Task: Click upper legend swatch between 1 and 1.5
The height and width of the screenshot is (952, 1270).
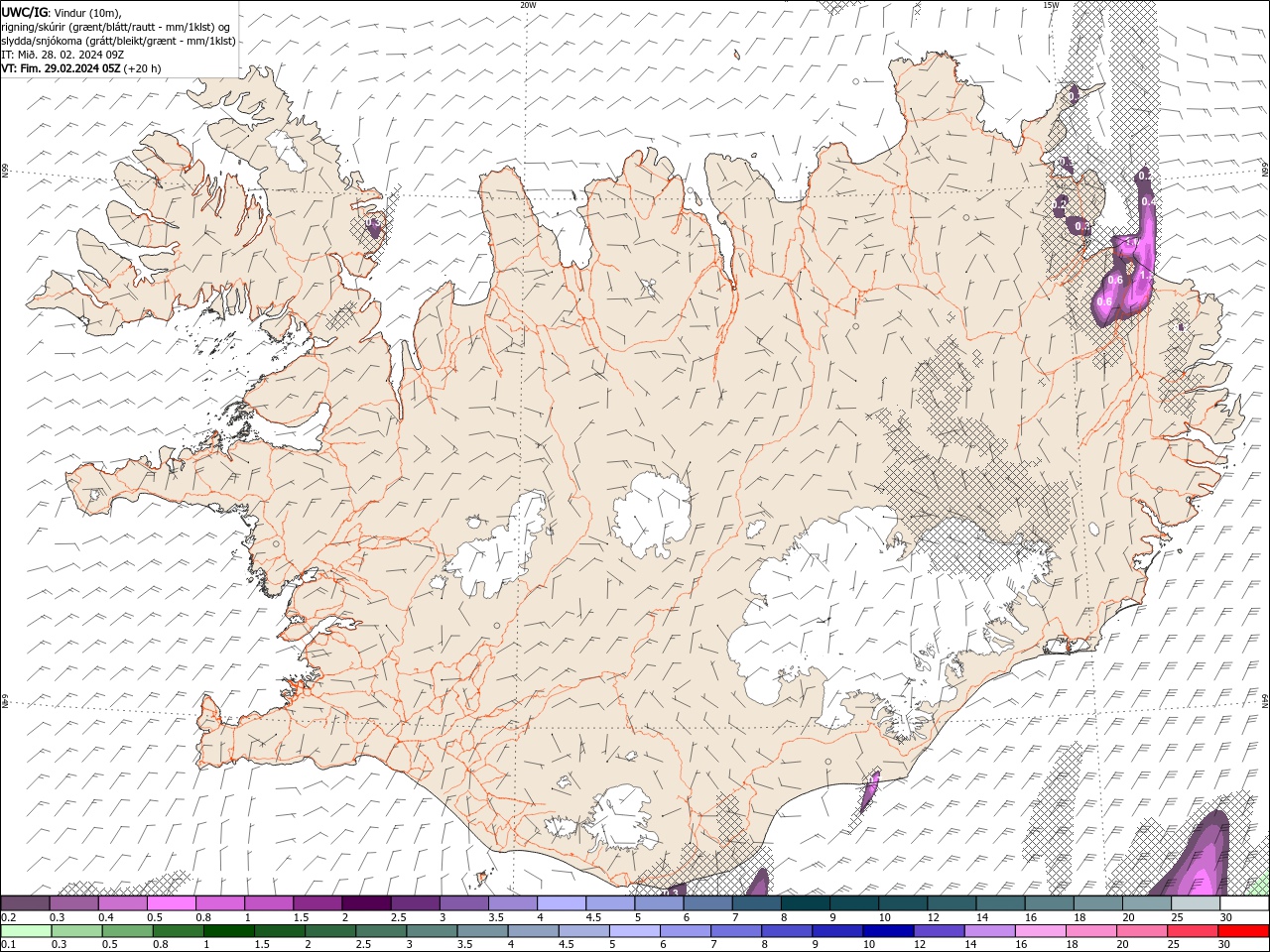Action: tap(269, 903)
